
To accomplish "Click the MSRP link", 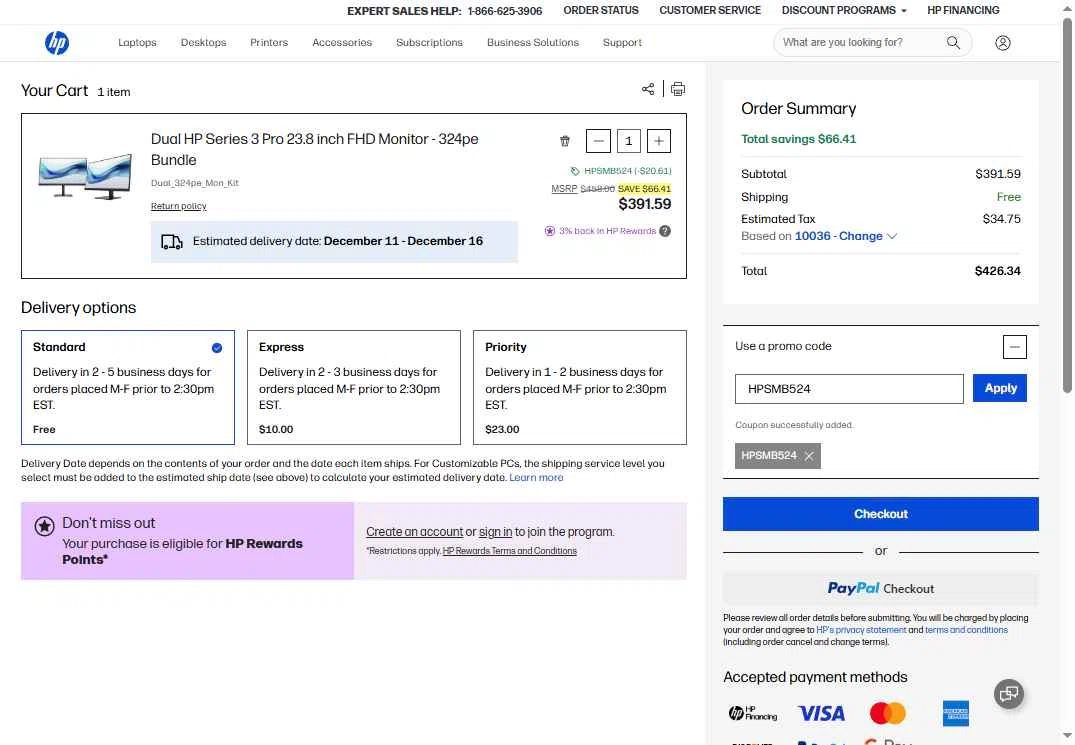I will pyautogui.click(x=564, y=189).
